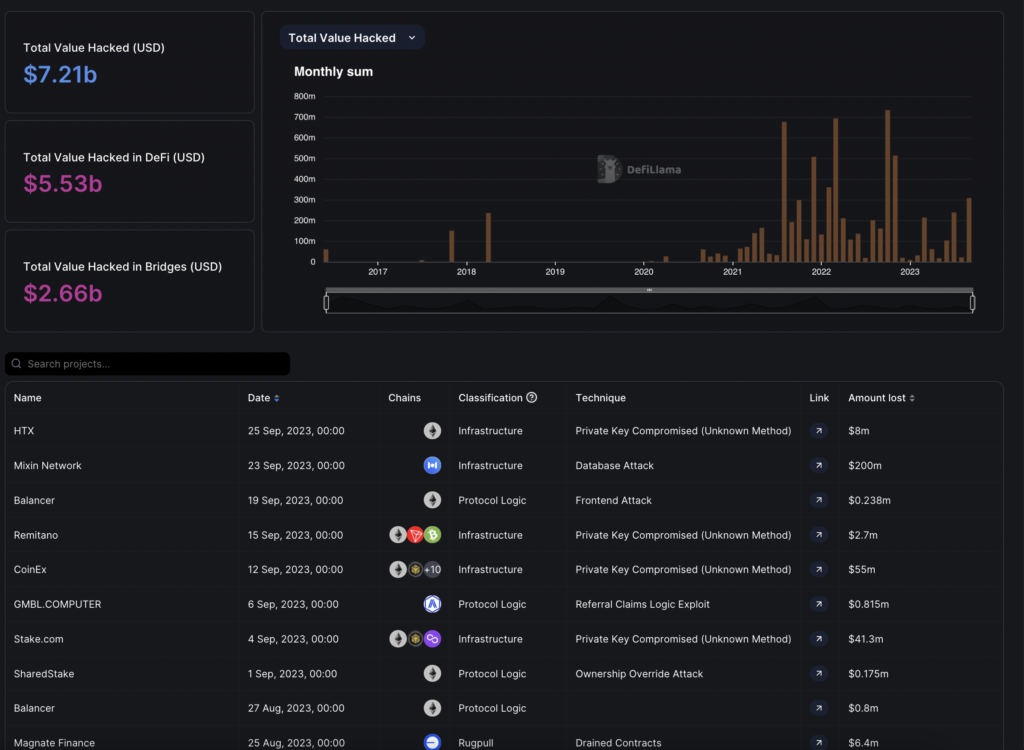Click the Frontend Attack technique cell
The width and height of the screenshot is (1024, 750).
click(x=613, y=500)
